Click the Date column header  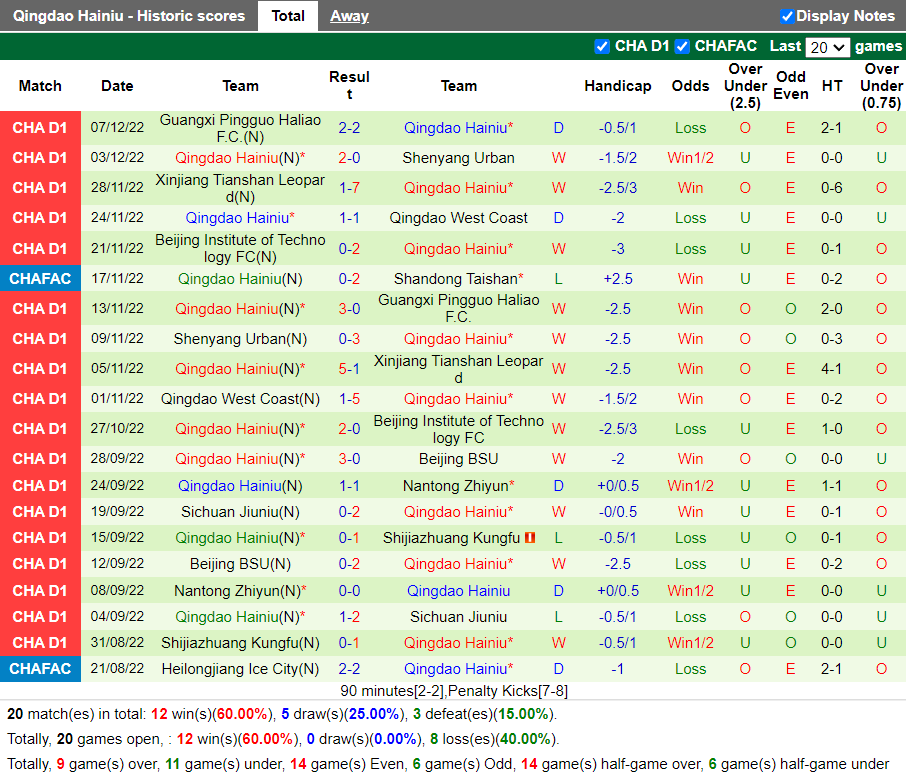tap(117, 85)
